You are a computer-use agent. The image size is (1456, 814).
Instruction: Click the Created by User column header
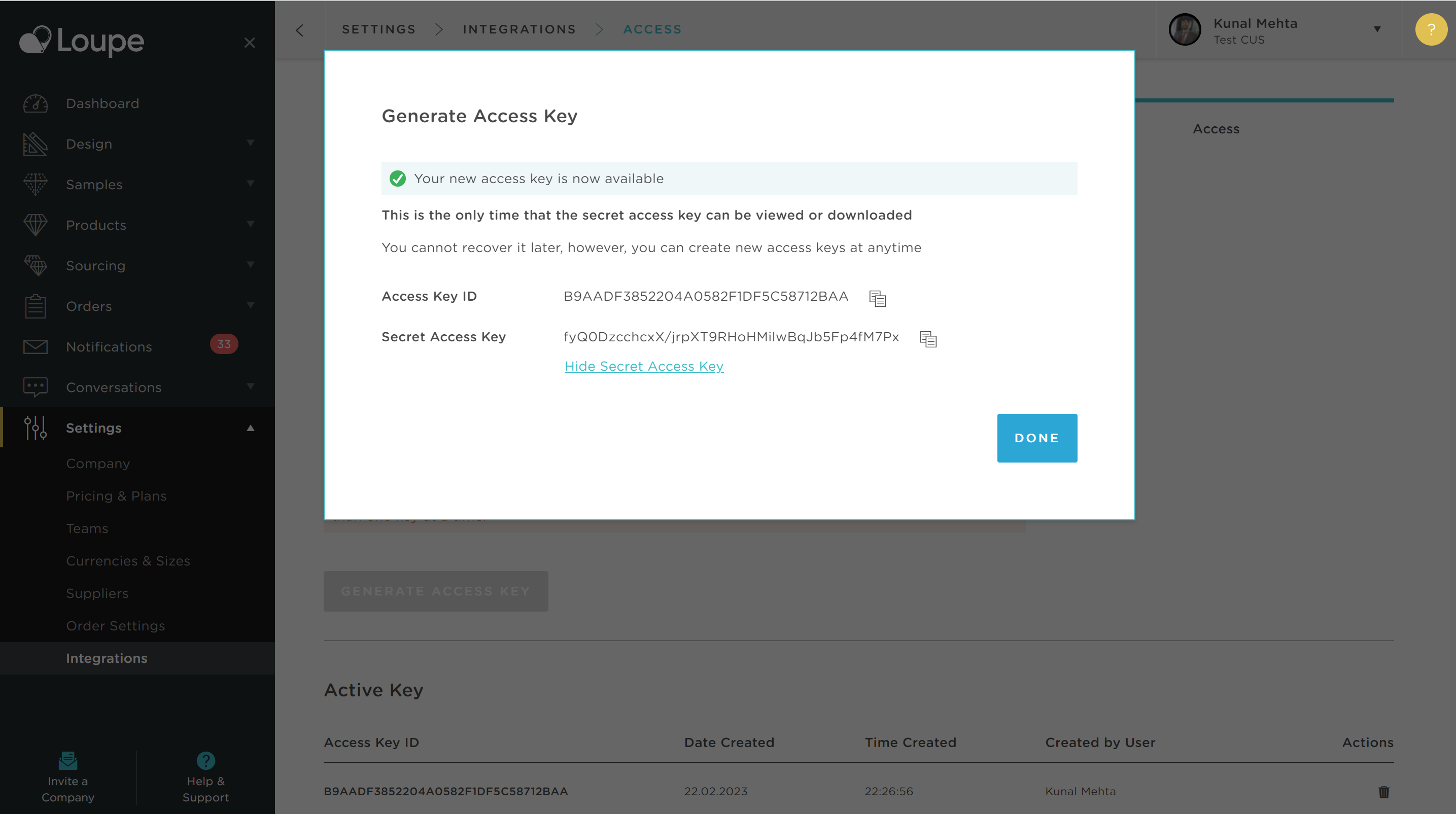pos(1100,742)
